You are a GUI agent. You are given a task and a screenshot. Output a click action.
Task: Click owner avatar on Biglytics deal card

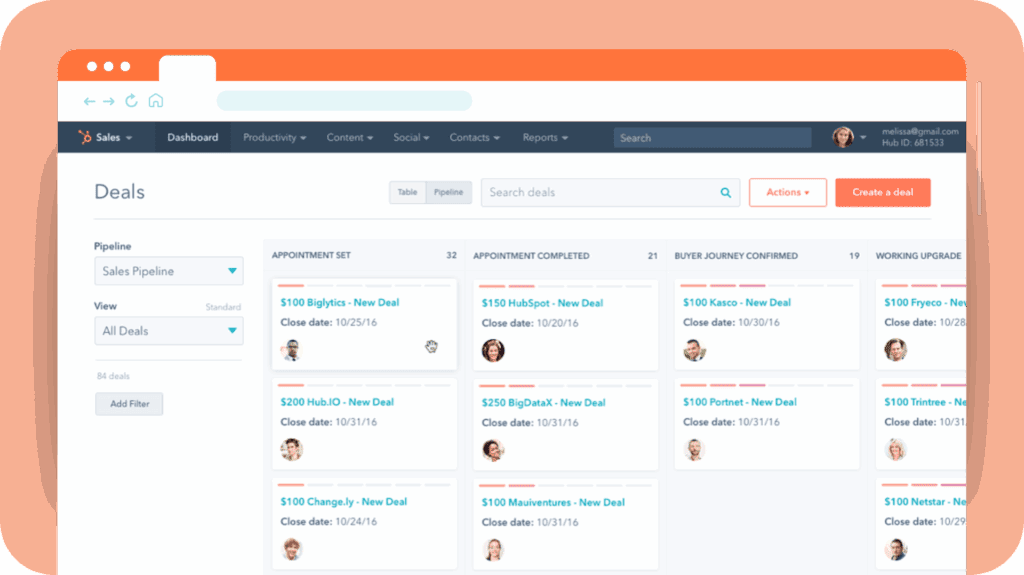pos(291,350)
